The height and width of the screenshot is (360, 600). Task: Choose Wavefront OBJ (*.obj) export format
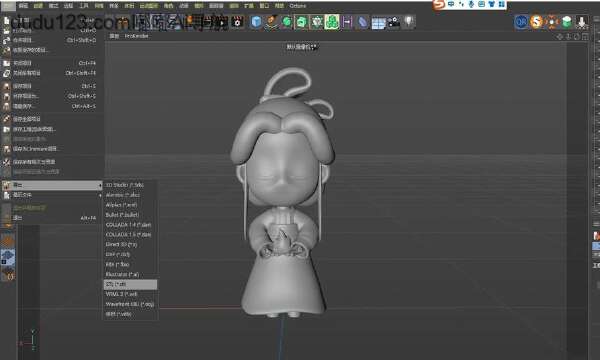point(130,304)
